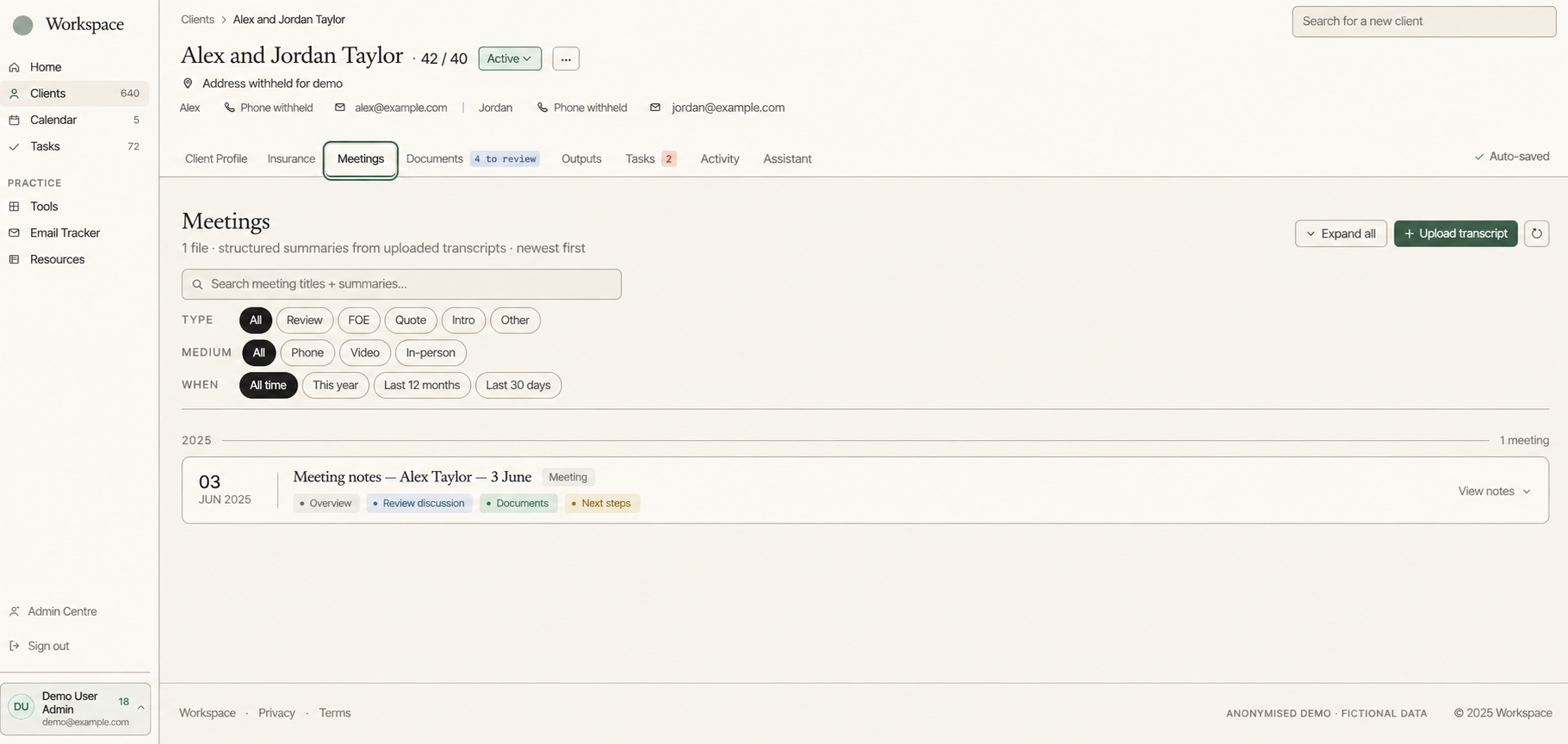Click the refresh meetings icon button
Screen dimensions: 1568x744
point(1536,233)
